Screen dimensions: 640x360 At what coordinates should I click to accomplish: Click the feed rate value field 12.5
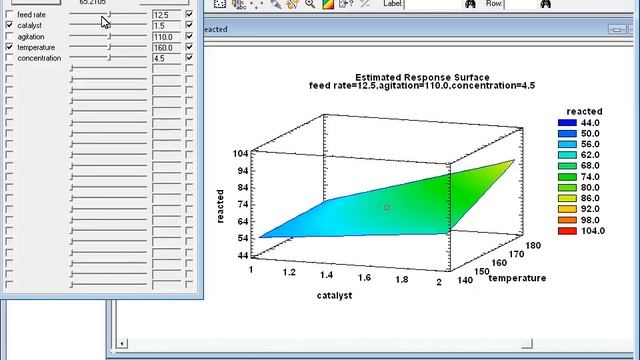[167, 15]
